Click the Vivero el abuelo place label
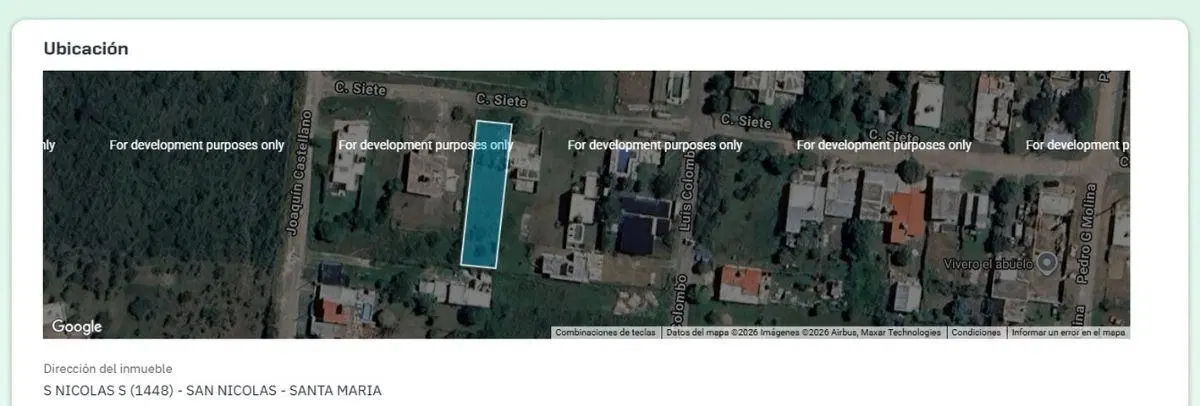Image resolution: width=1200 pixels, height=406 pixels. click(988, 264)
